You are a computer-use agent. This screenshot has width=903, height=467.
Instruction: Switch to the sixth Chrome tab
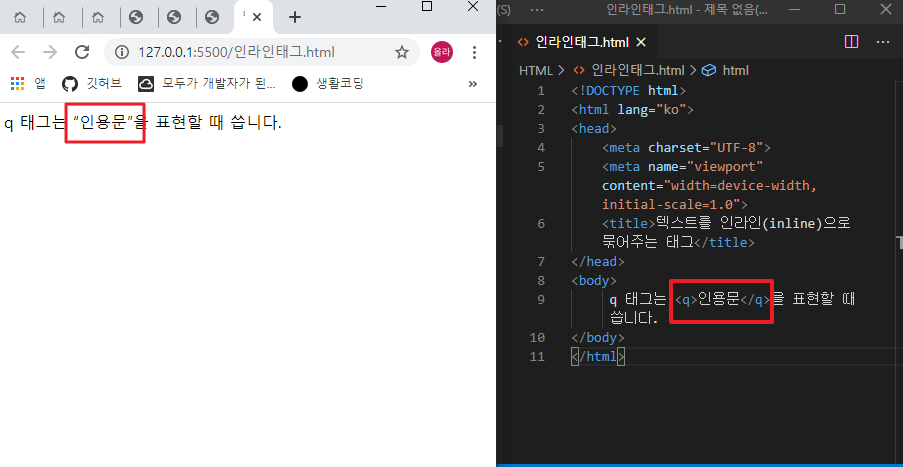click(212, 18)
